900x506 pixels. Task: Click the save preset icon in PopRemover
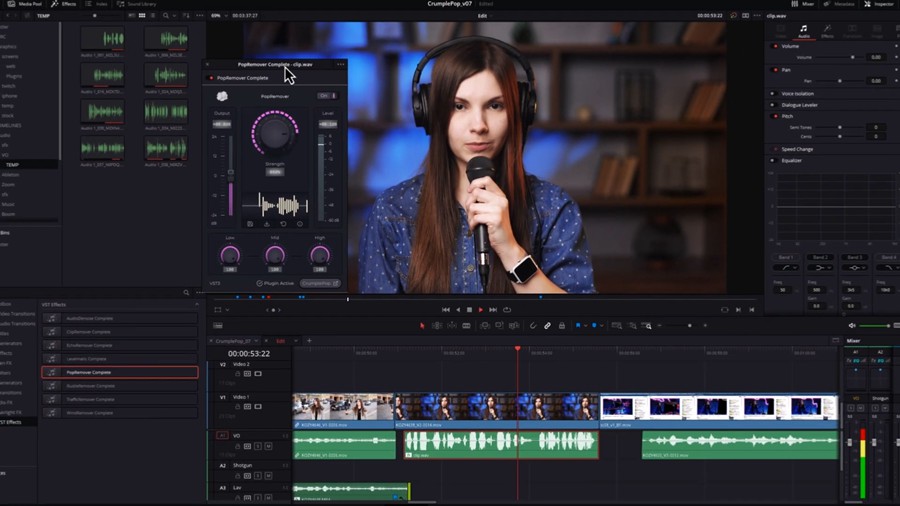click(x=250, y=224)
